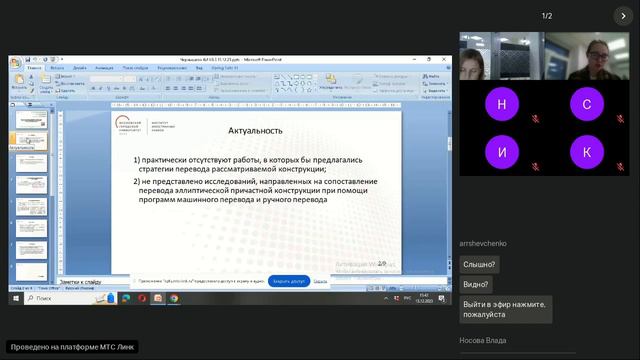
Task: Toggle underline formatting
Action: pos(109,89)
